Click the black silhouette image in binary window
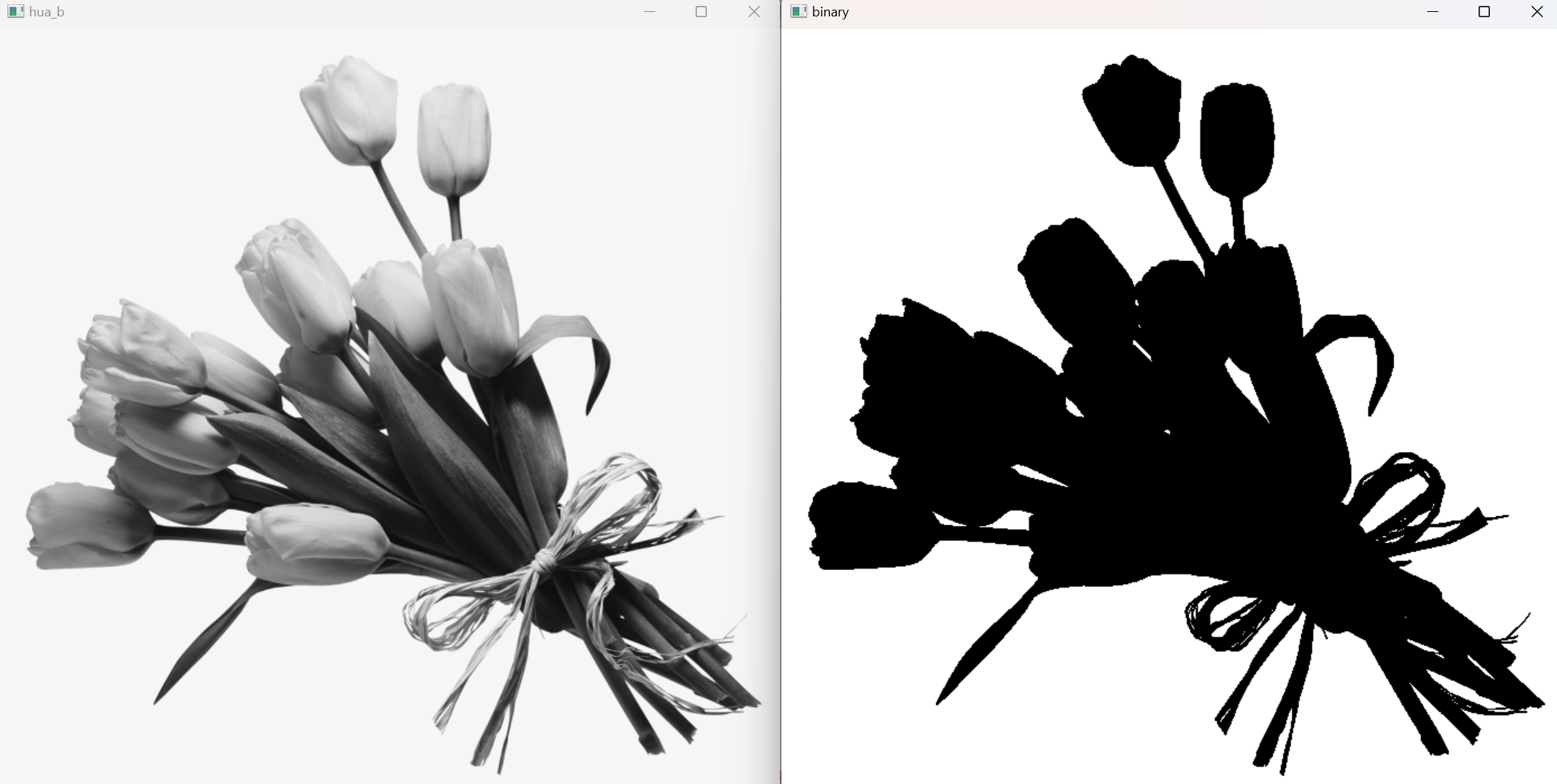 [1170, 407]
